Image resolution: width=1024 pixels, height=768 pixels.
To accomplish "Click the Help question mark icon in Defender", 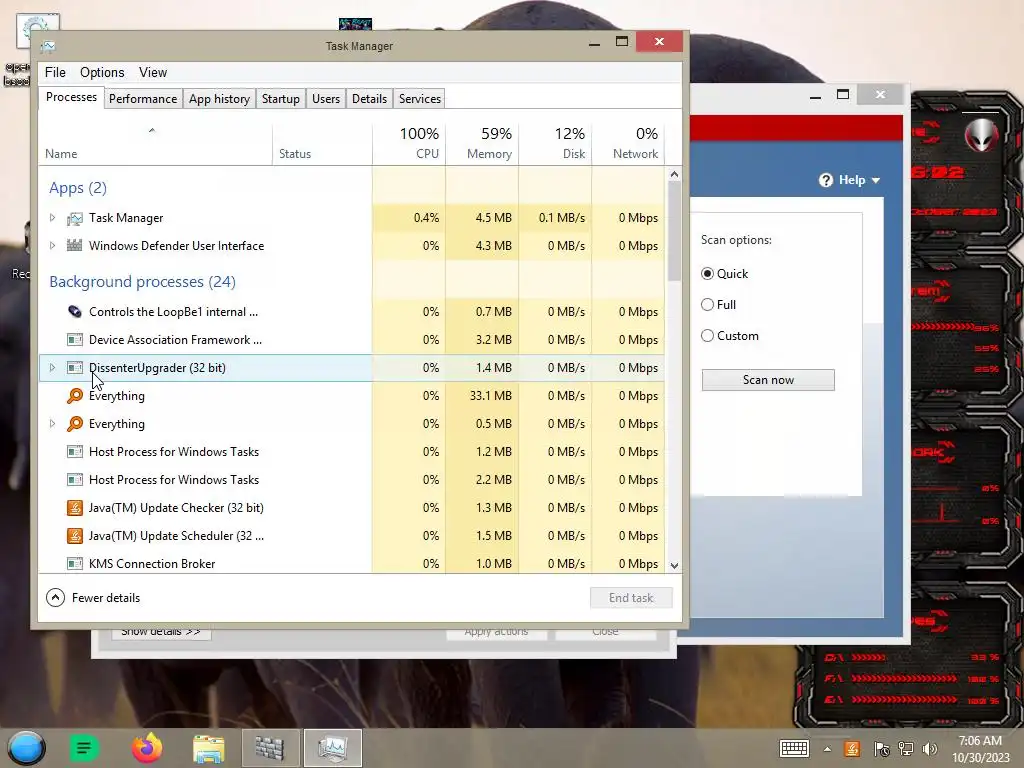I will point(825,180).
